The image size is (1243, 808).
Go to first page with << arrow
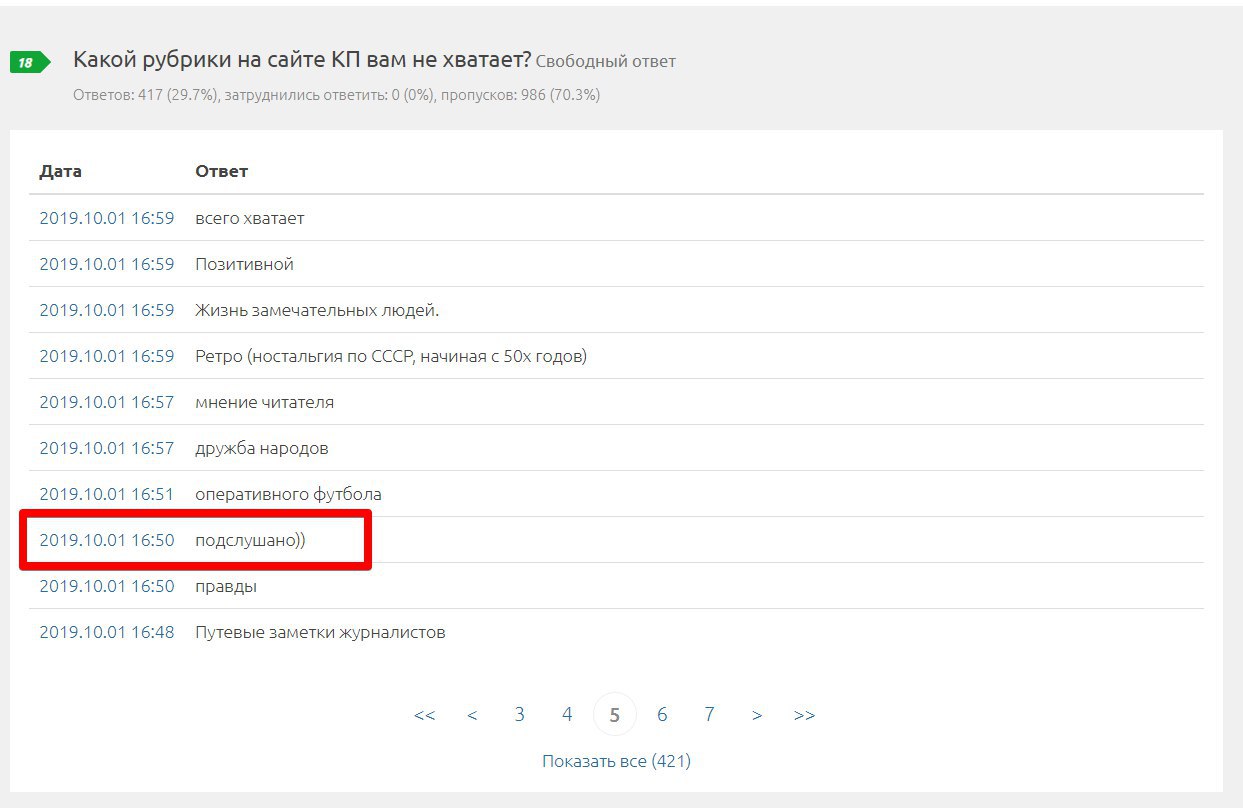click(425, 715)
